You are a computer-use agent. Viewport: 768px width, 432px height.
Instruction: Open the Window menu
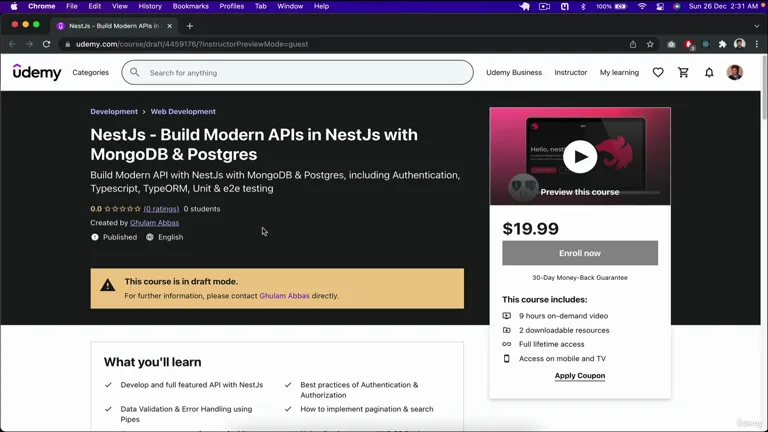[x=290, y=6]
